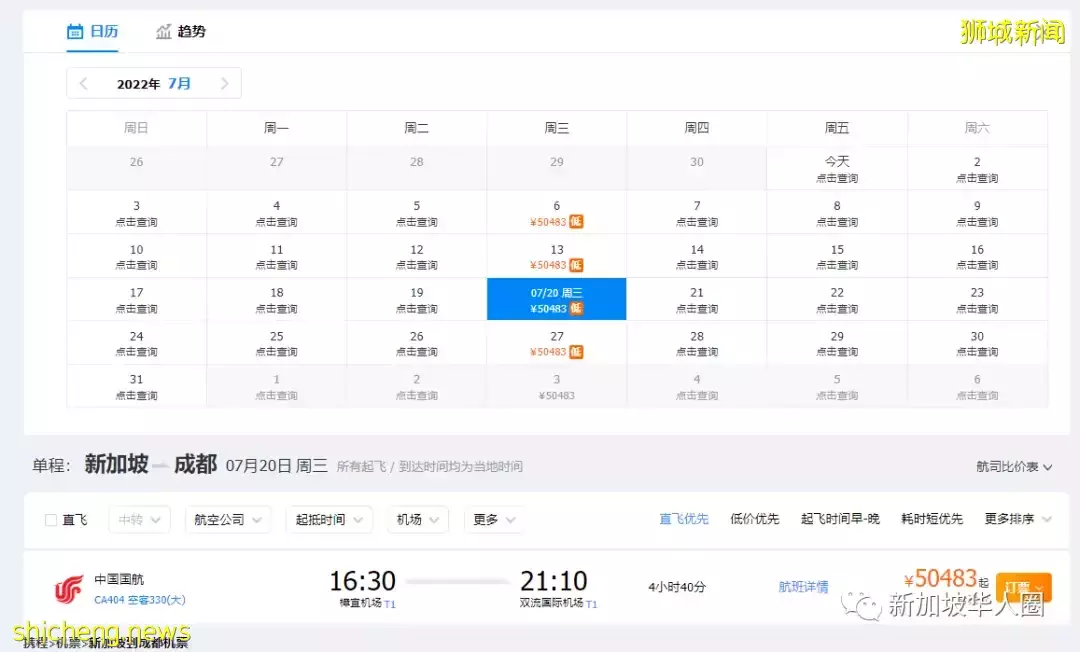Open the 机场 airport filter dropdown
Image resolution: width=1080 pixels, height=652 pixels.
[417, 520]
